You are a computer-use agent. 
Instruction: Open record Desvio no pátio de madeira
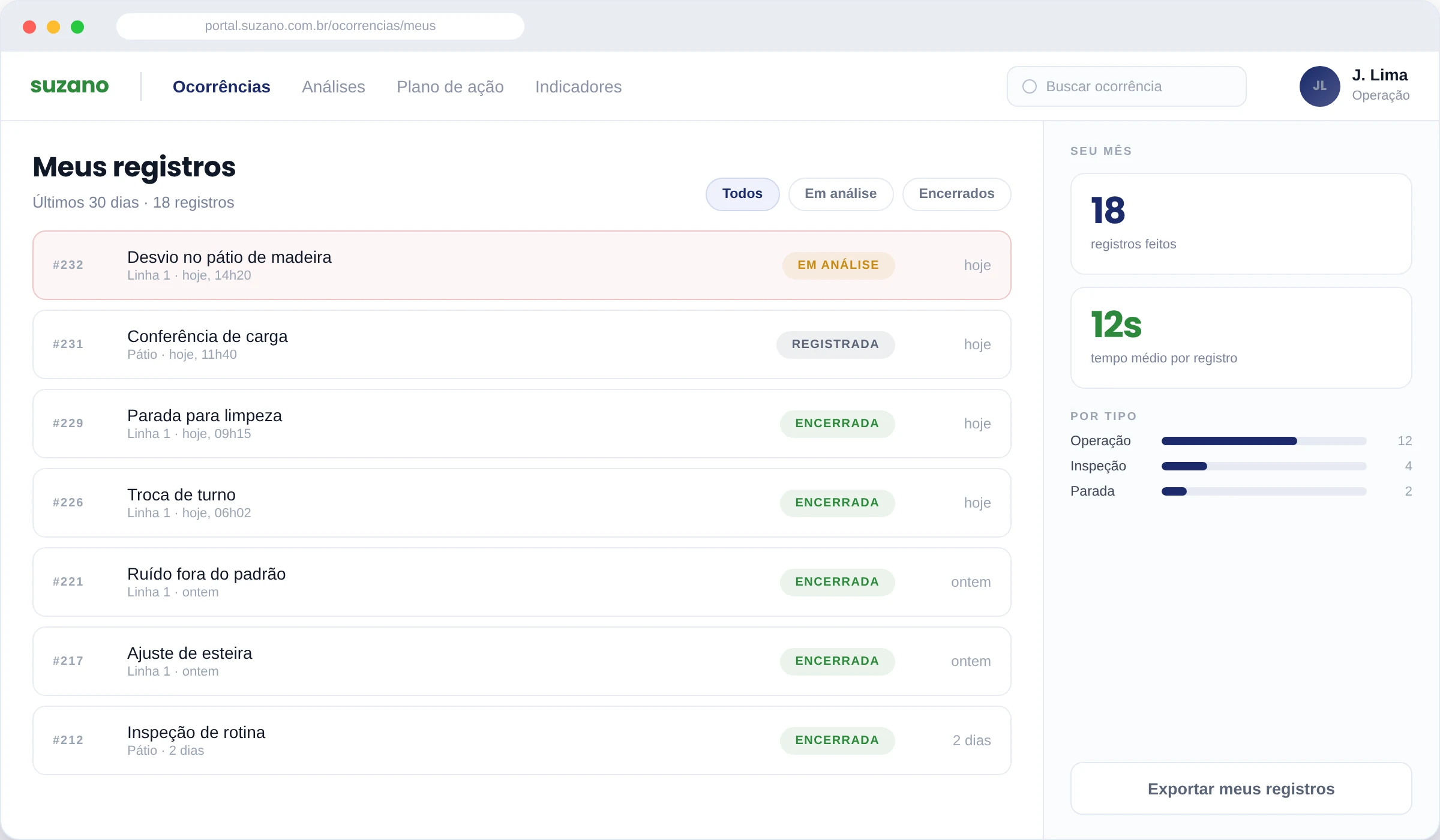click(522, 265)
